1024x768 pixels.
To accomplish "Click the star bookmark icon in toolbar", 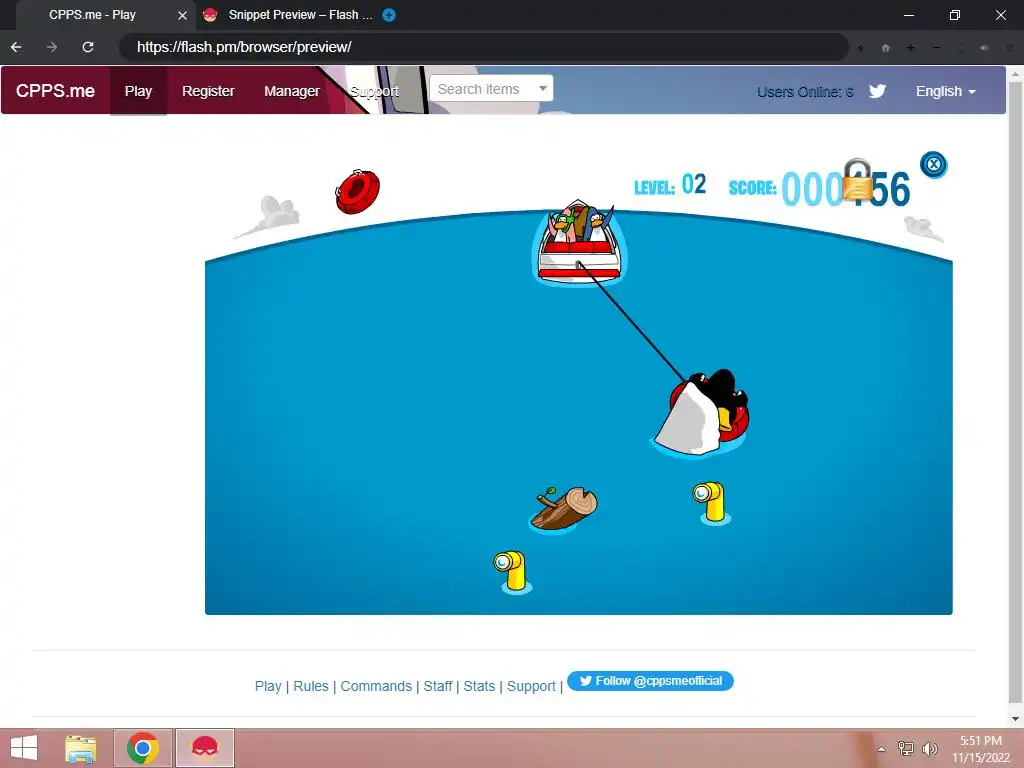I will [x=861, y=48].
